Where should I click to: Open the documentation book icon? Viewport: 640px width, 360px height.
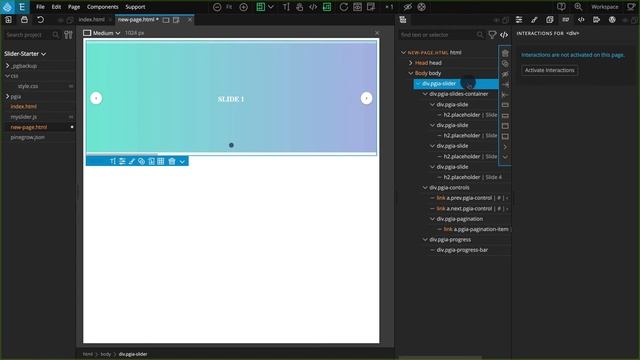(561, 7)
